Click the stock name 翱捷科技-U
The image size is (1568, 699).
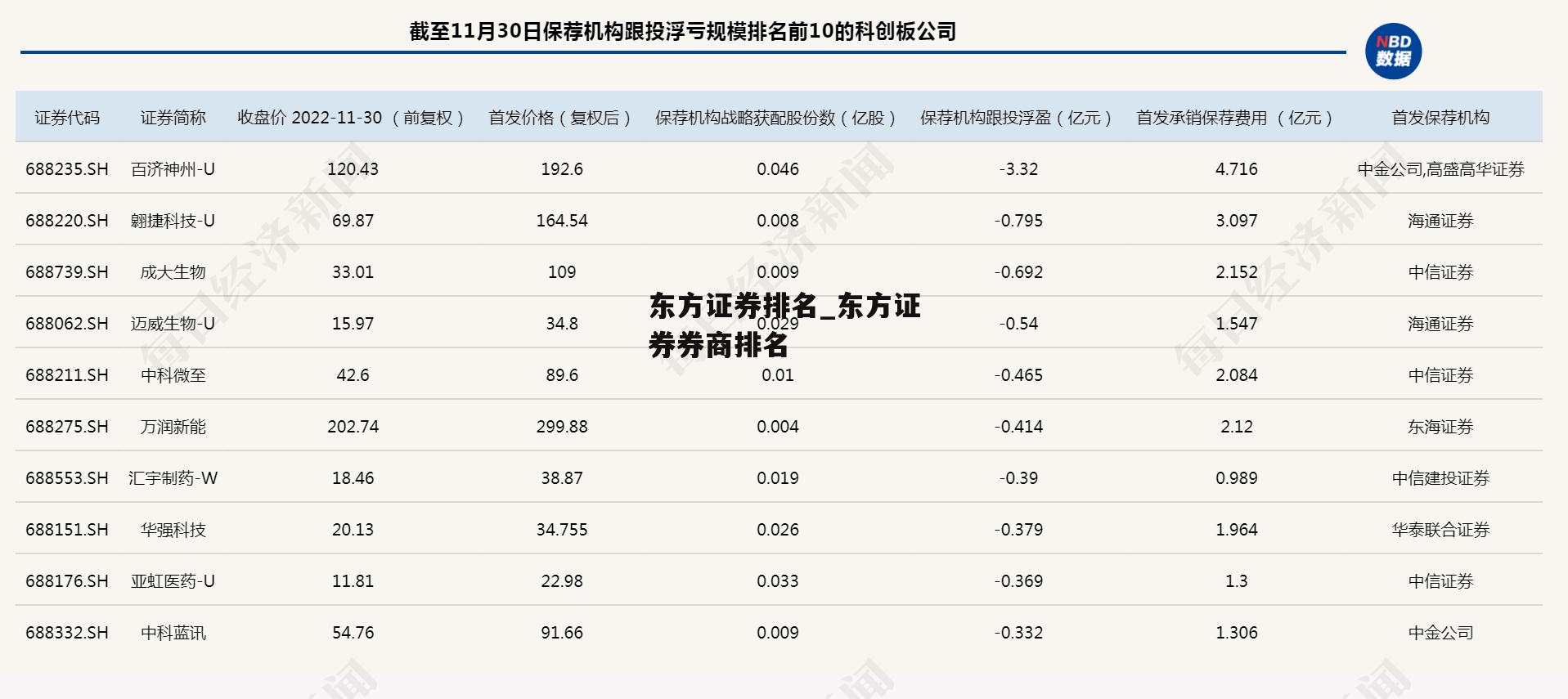[173, 221]
